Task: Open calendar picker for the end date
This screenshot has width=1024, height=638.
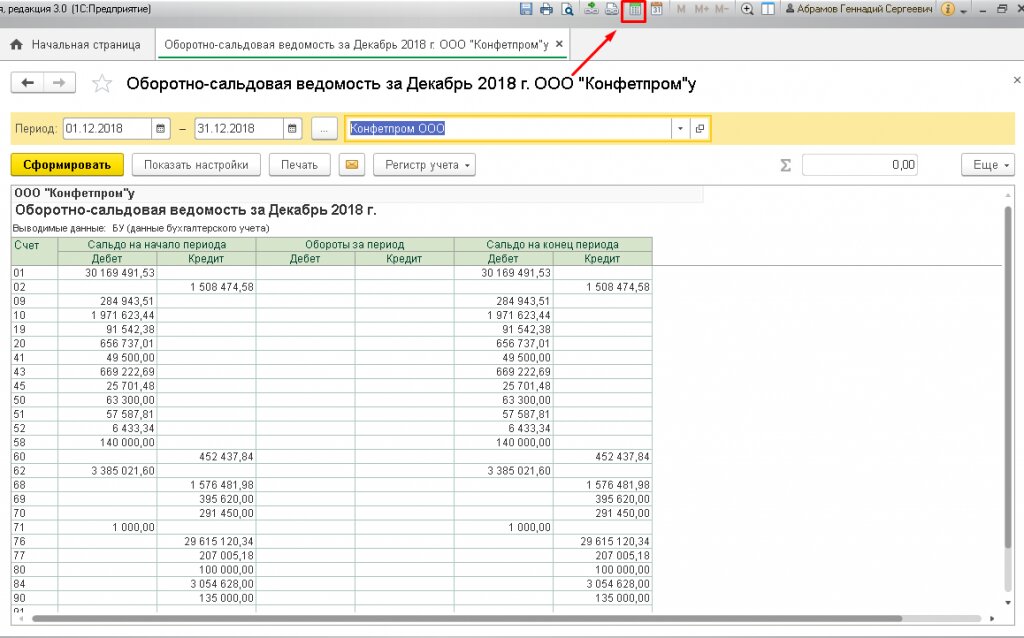Action: (293, 129)
